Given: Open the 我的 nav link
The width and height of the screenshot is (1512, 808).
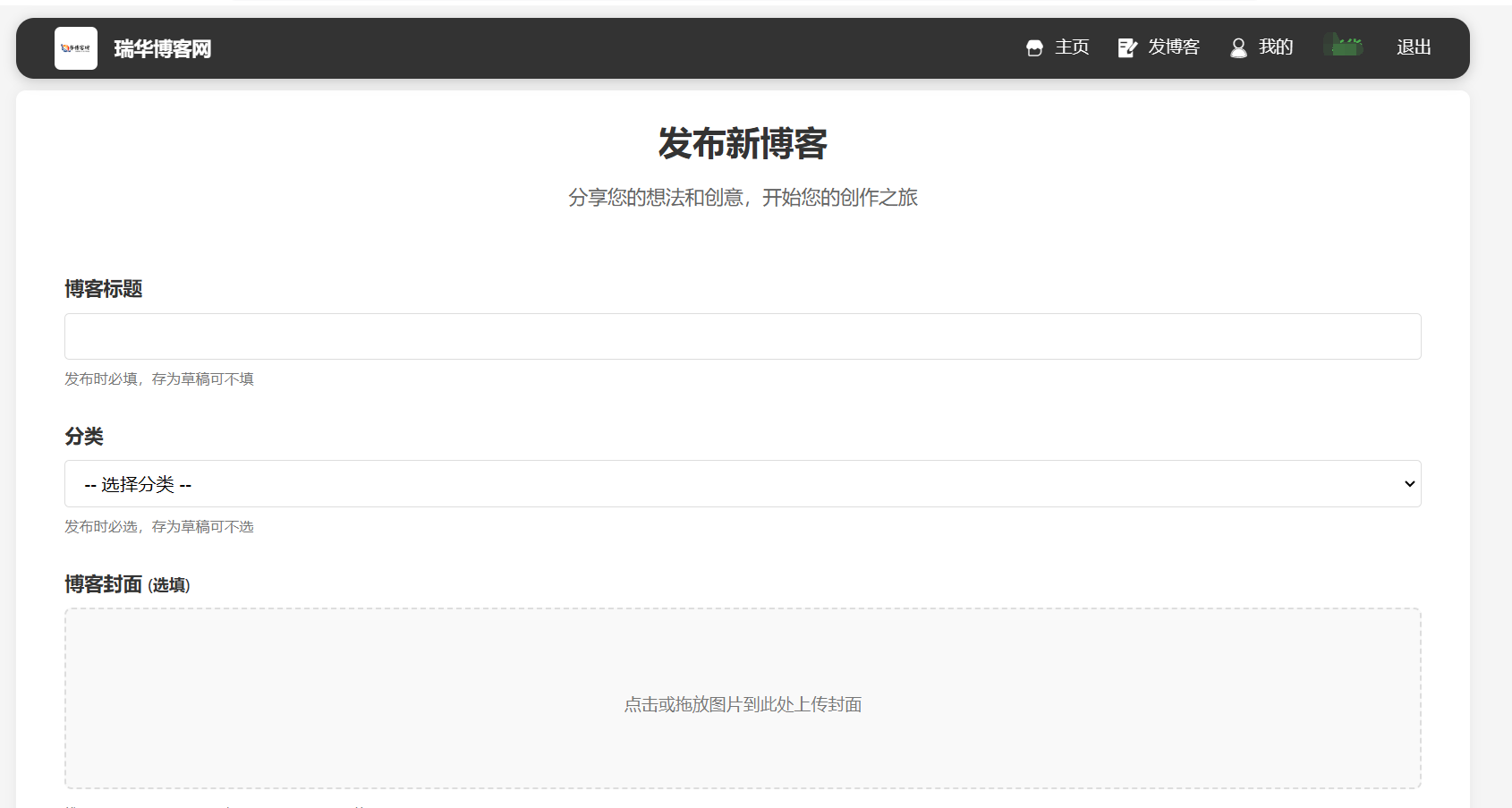Looking at the screenshot, I should 1275,47.
